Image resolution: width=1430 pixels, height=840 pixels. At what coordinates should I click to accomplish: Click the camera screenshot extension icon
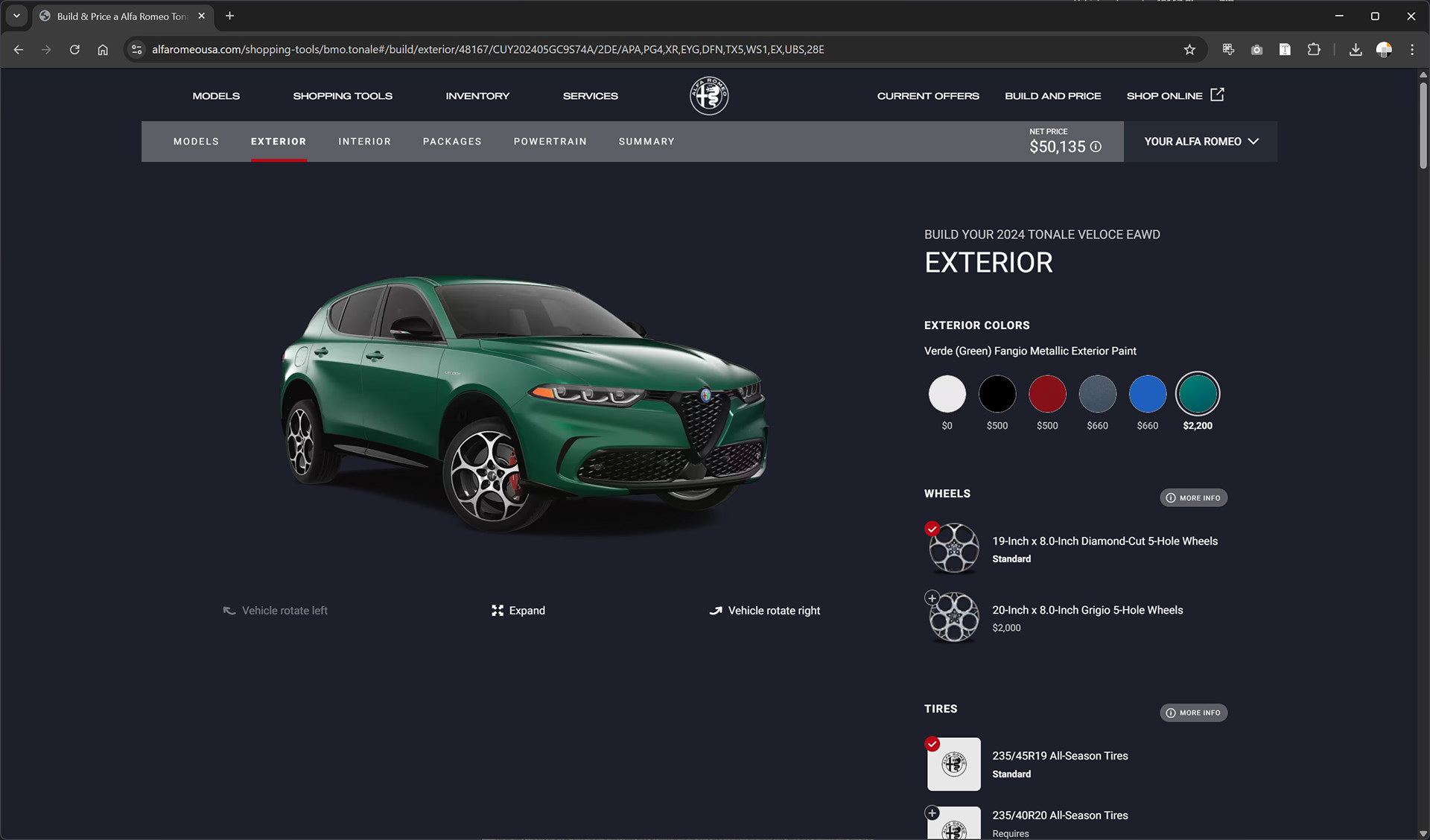tap(1256, 49)
